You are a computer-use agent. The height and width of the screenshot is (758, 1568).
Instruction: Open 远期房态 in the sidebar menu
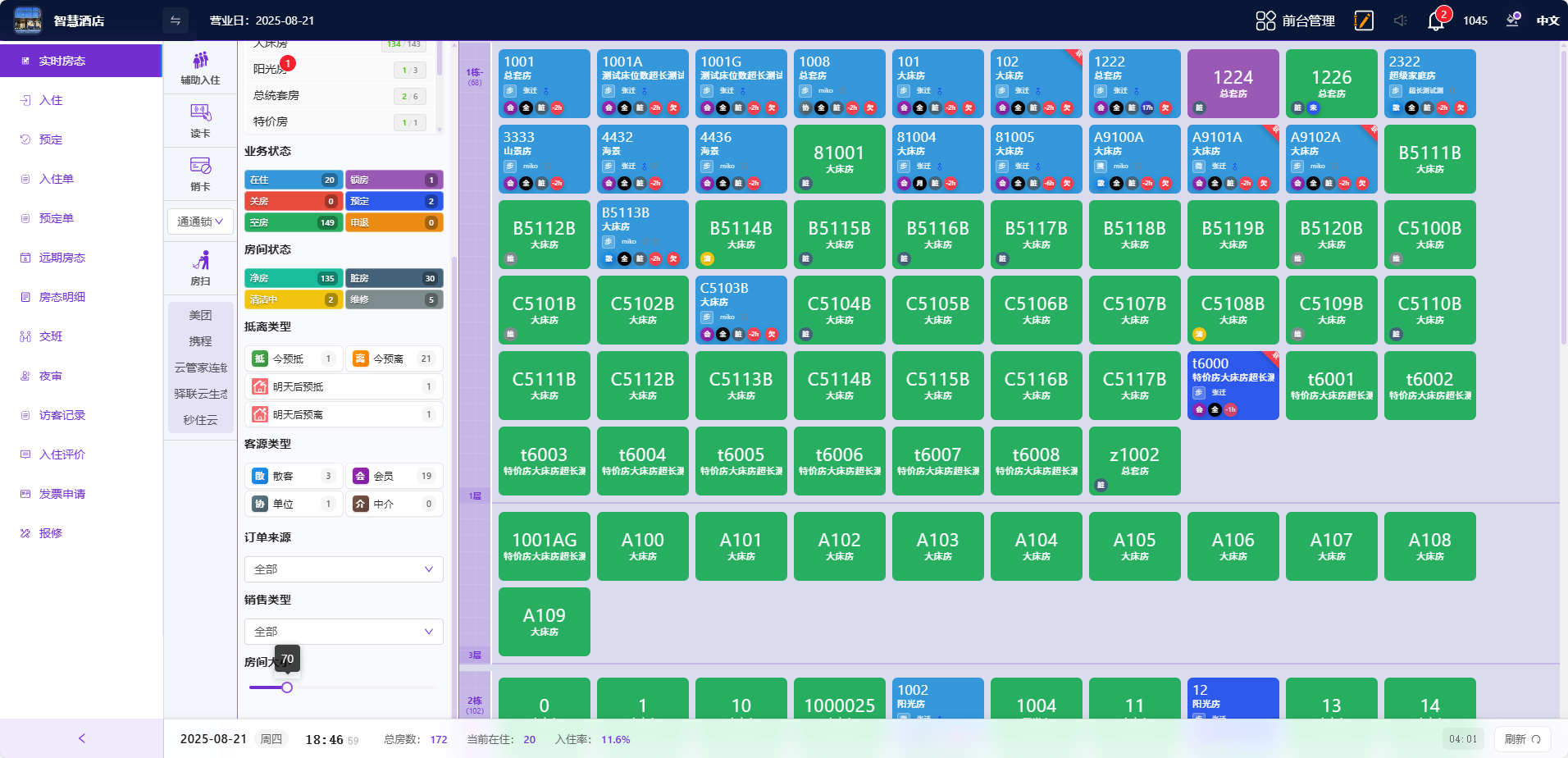tap(62, 258)
